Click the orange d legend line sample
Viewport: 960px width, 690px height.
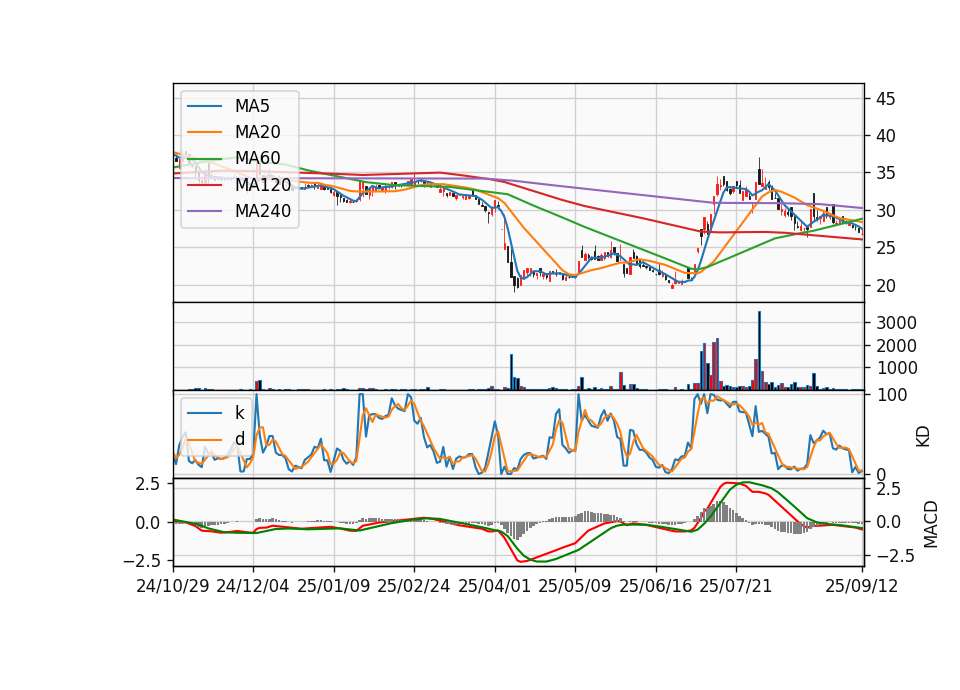point(204,439)
